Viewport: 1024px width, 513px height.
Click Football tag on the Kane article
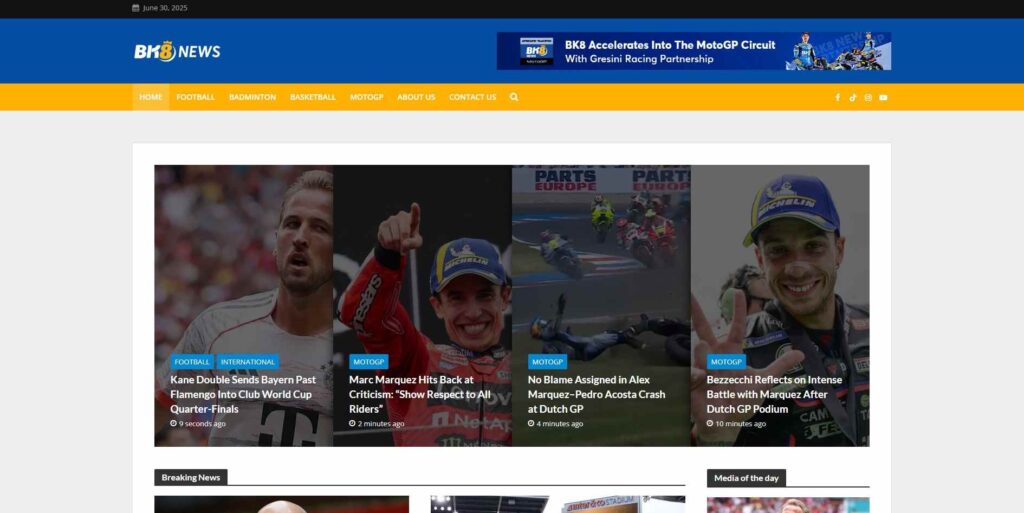coord(191,362)
